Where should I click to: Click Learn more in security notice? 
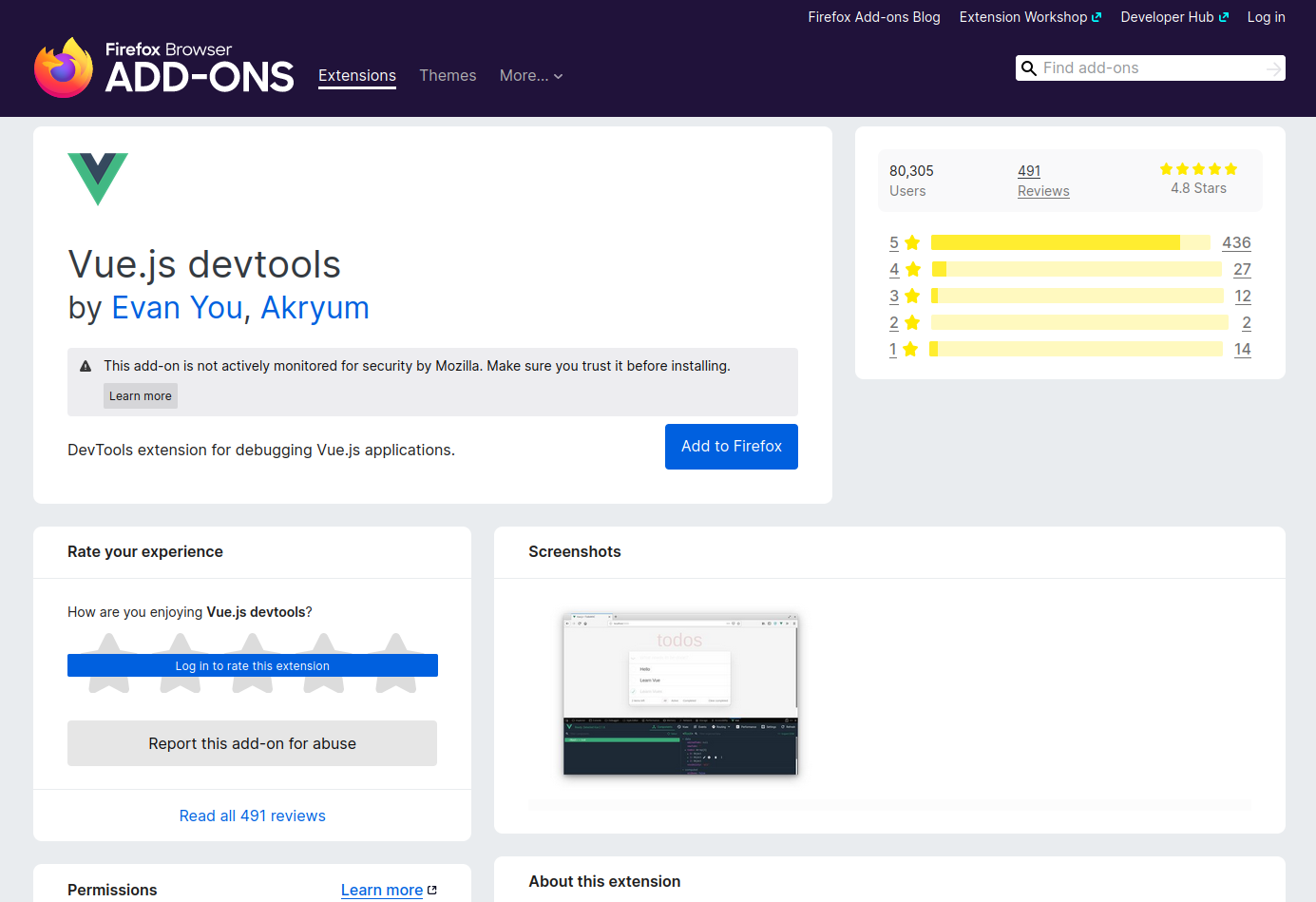click(x=141, y=396)
